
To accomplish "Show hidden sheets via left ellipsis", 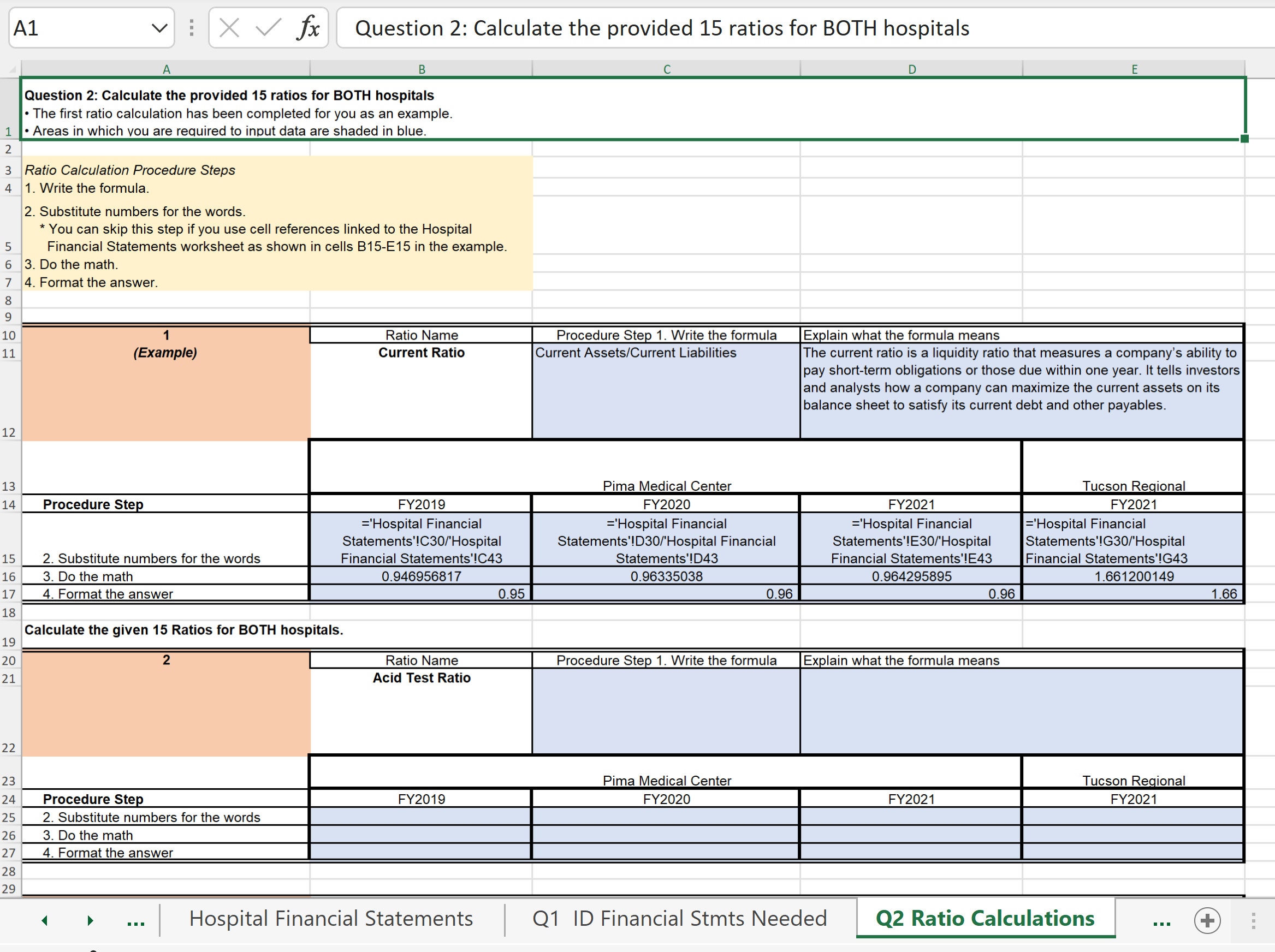I will (x=135, y=920).
